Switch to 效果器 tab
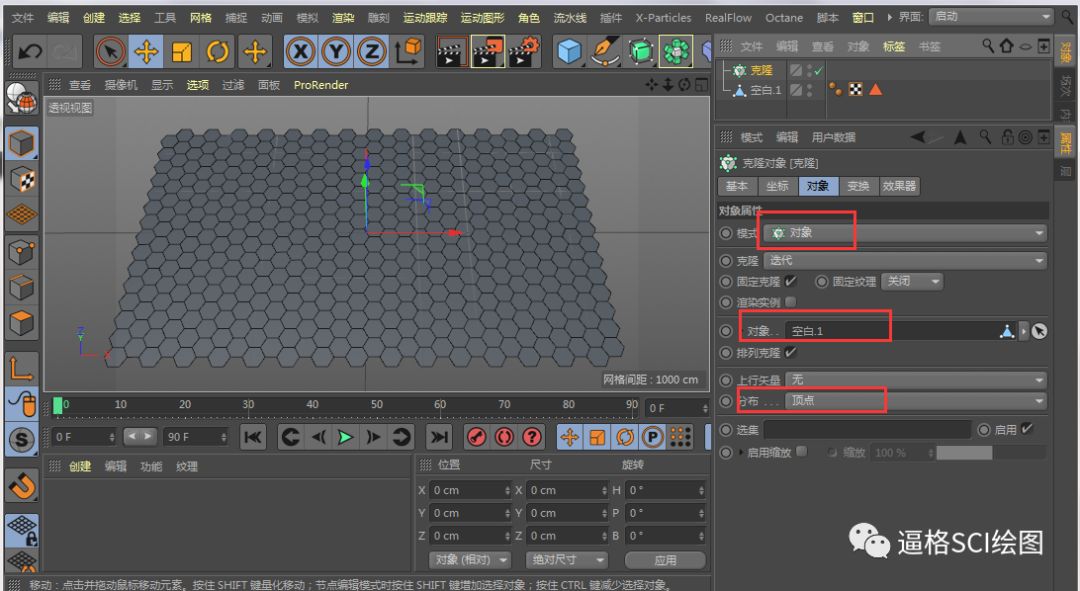Image resolution: width=1080 pixels, height=591 pixels. tap(899, 186)
